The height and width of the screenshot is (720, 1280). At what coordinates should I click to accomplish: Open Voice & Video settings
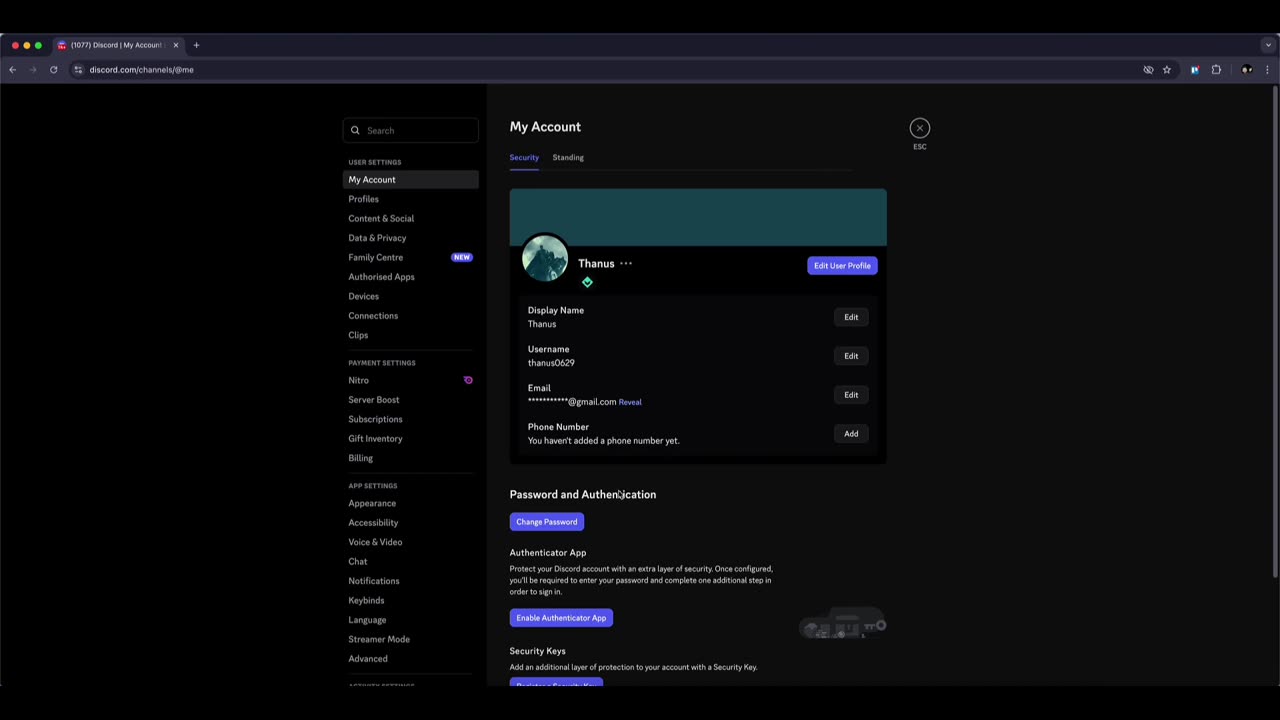pos(411,542)
